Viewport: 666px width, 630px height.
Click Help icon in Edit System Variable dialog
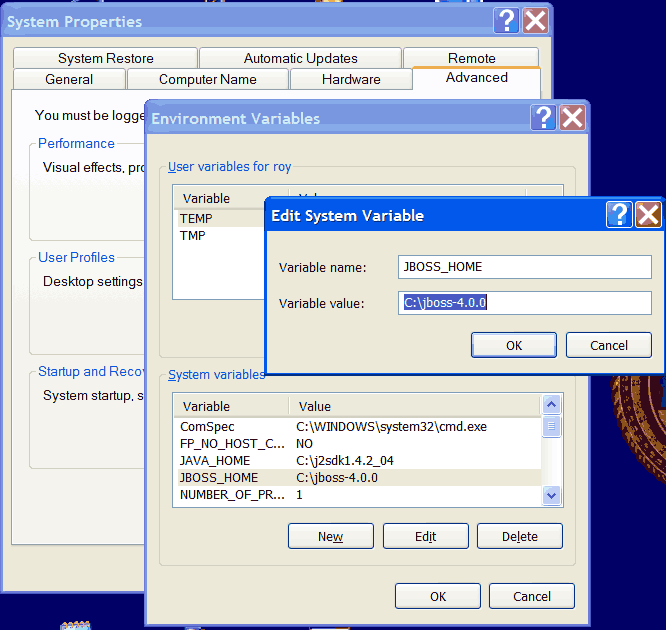[620, 214]
